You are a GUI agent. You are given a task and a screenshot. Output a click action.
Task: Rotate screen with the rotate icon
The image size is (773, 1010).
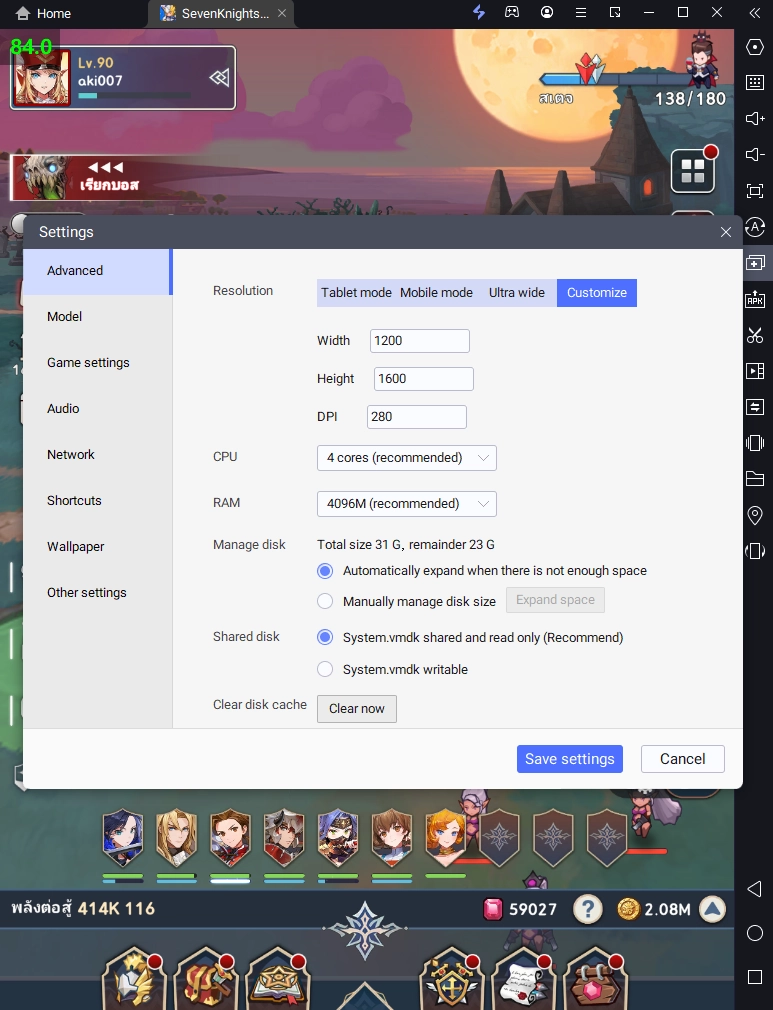click(x=755, y=551)
